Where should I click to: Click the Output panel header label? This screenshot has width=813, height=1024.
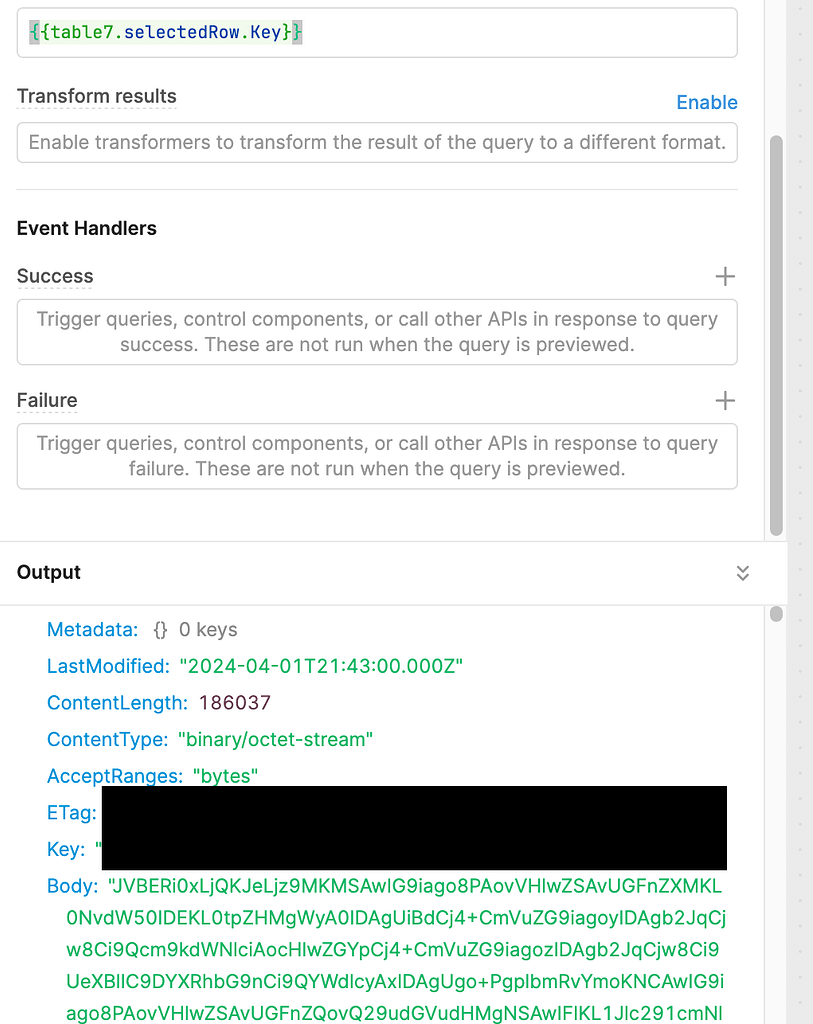pos(49,572)
